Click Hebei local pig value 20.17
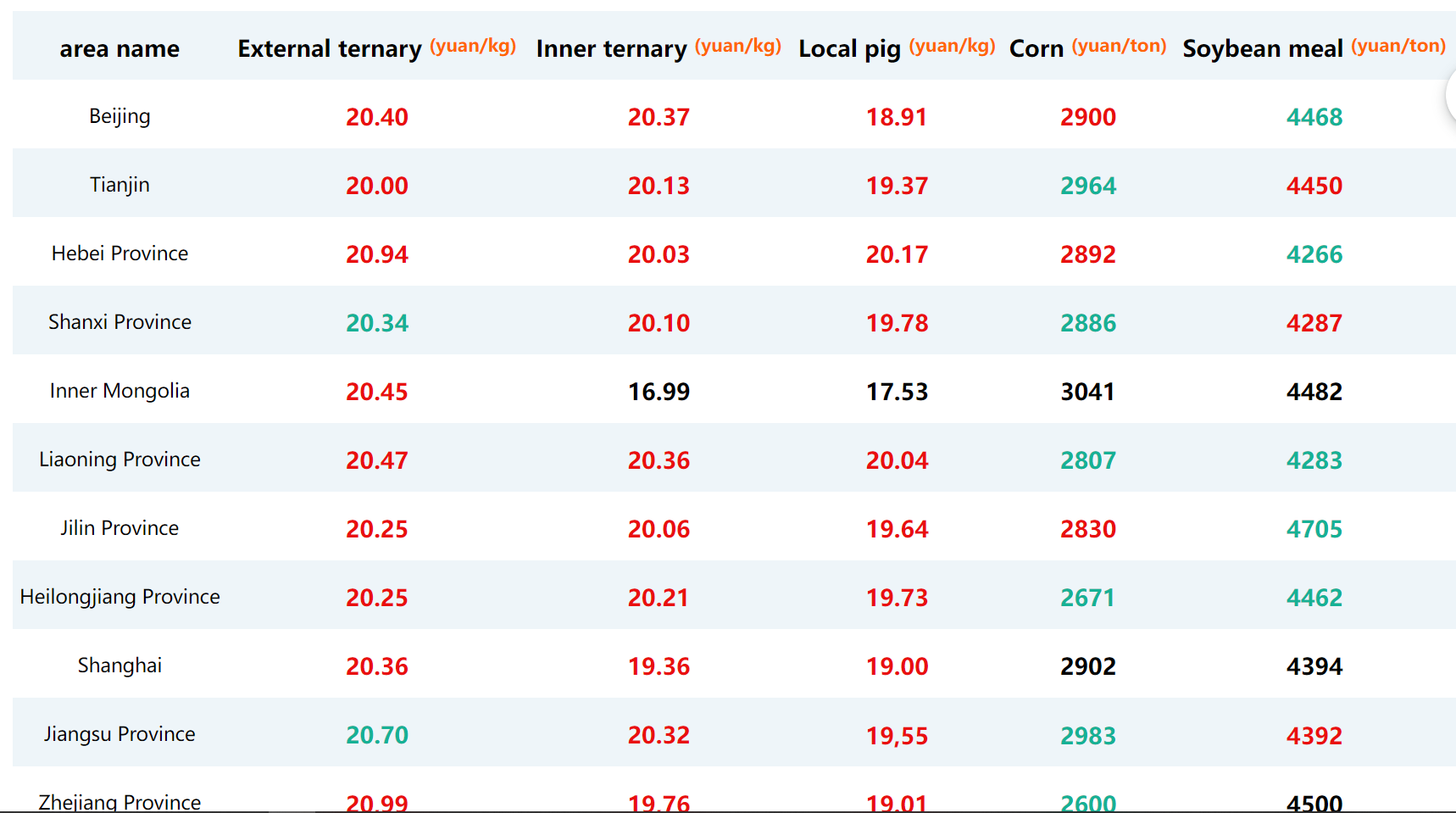Viewport: 1456px width, 813px height. [x=897, y=254]
